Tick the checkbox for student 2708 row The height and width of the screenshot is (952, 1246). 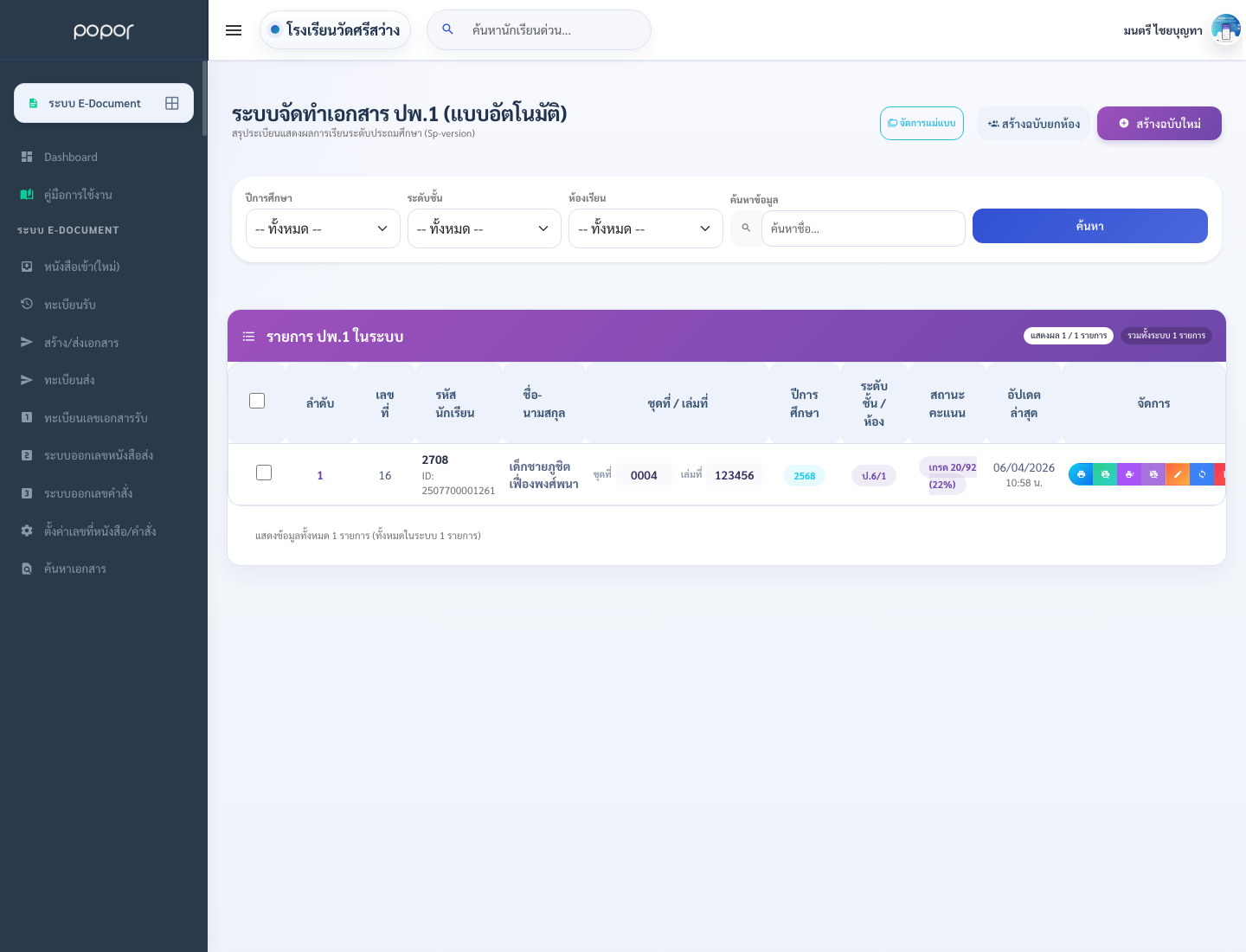tap(264, 473)
